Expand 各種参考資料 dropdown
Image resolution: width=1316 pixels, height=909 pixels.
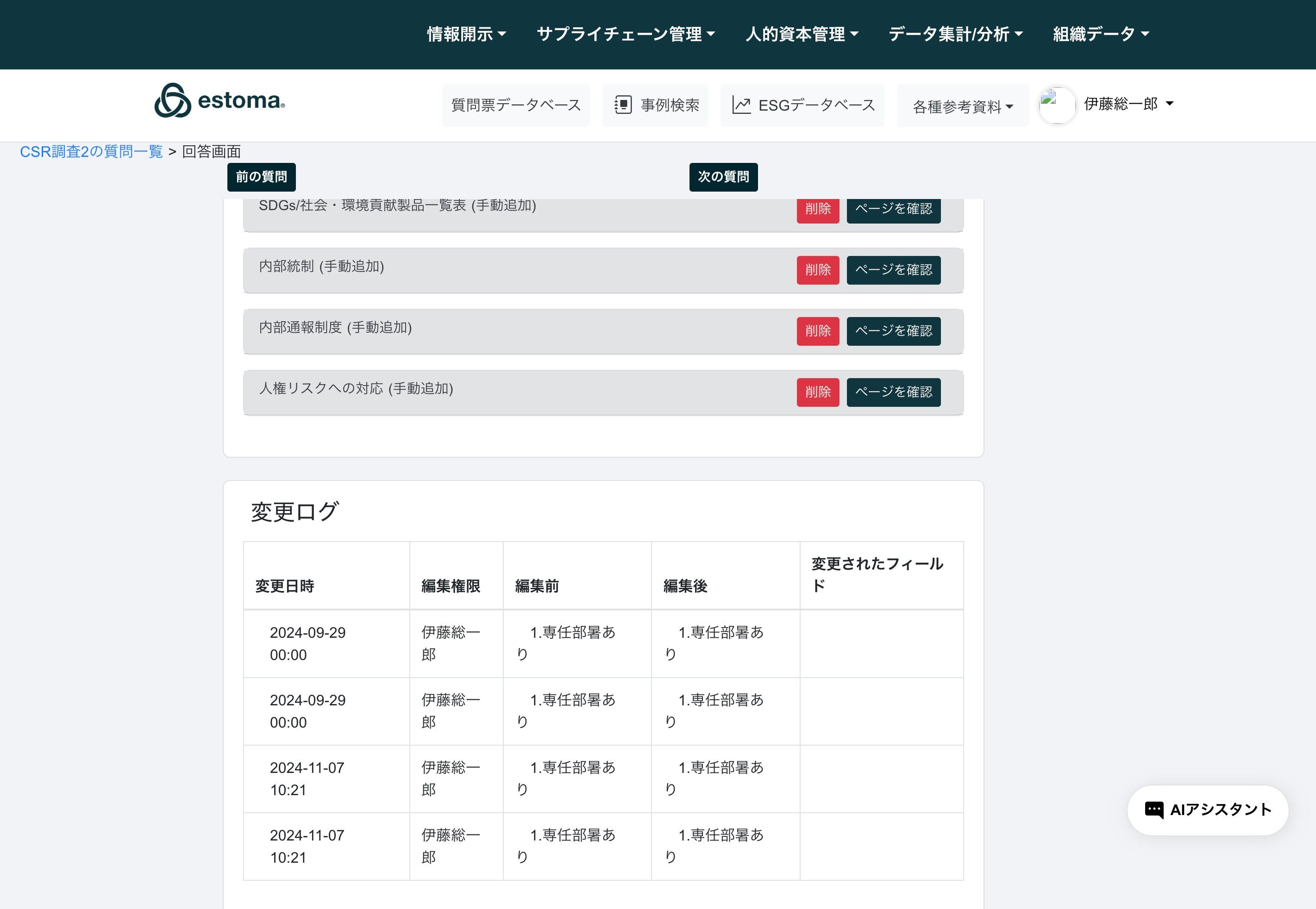(962, 106)
